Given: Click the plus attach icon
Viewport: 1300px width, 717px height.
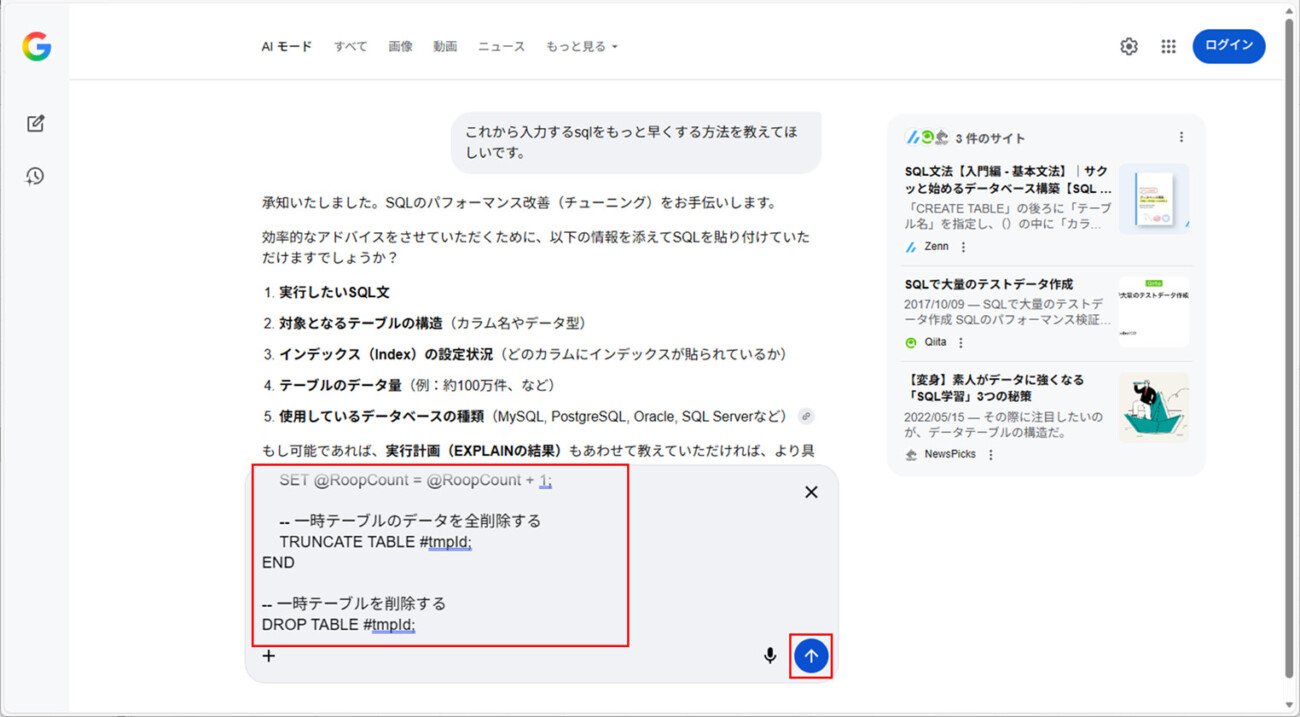Looking at the screenshot, I should tap(269, 656).
